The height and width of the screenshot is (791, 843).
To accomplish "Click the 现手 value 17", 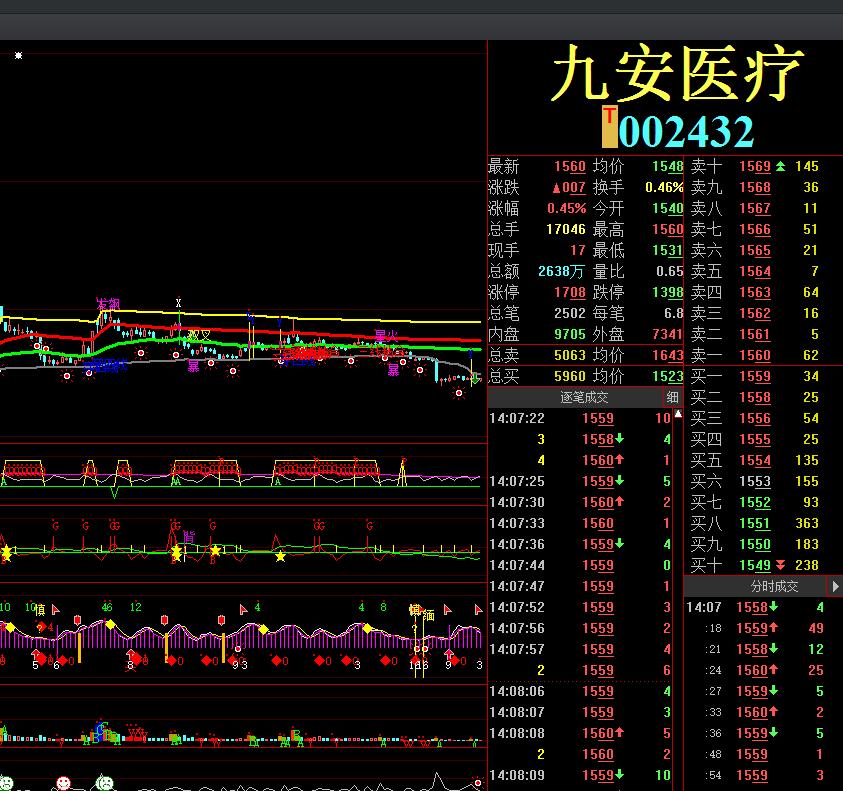I will pos(578,251).
